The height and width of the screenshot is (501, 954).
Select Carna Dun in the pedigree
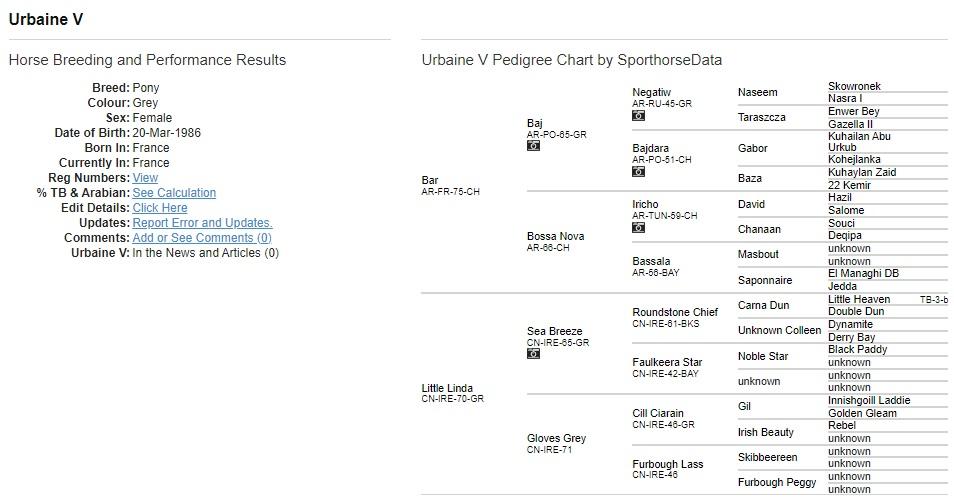763,305
